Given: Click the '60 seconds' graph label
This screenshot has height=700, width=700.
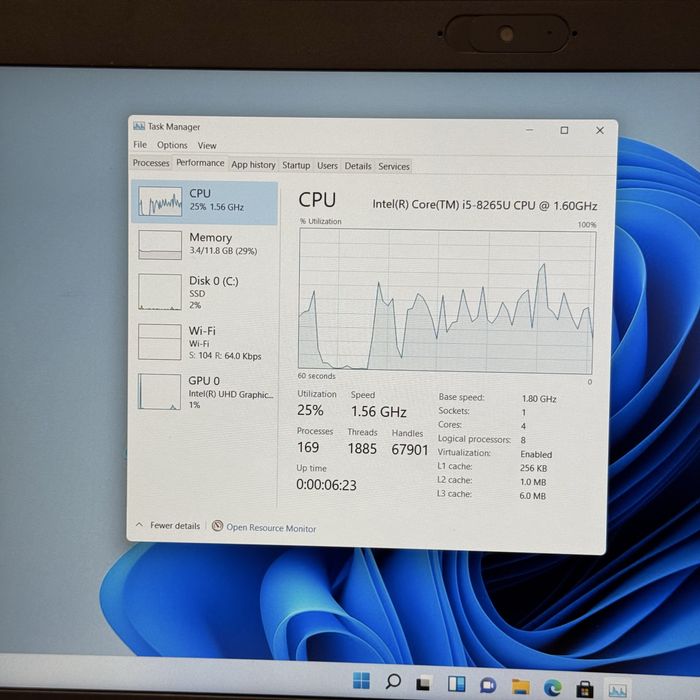Looking at the screenshot, I should (317, 376).
